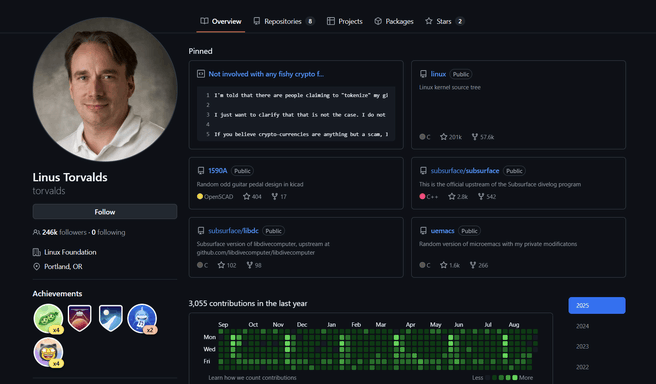Open the Mars 2020 Contributor badge
This screenshot has width=656, height=384.
(x=79, y=318)
